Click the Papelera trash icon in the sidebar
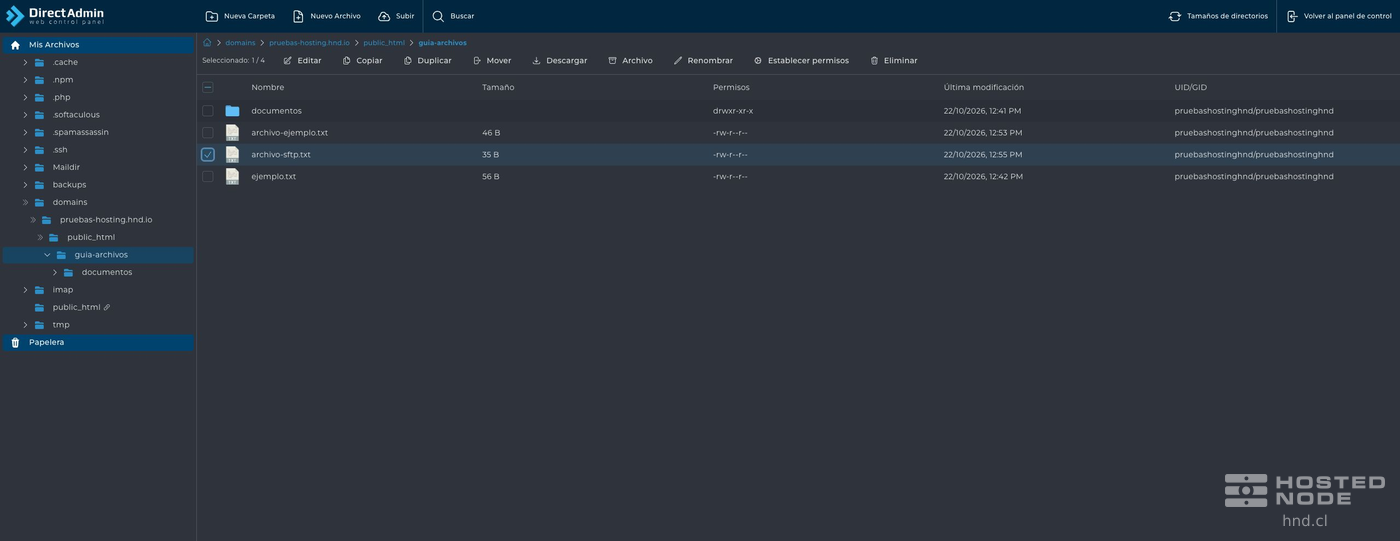This screenshot has width=1400, height=541. click(15, 342)
